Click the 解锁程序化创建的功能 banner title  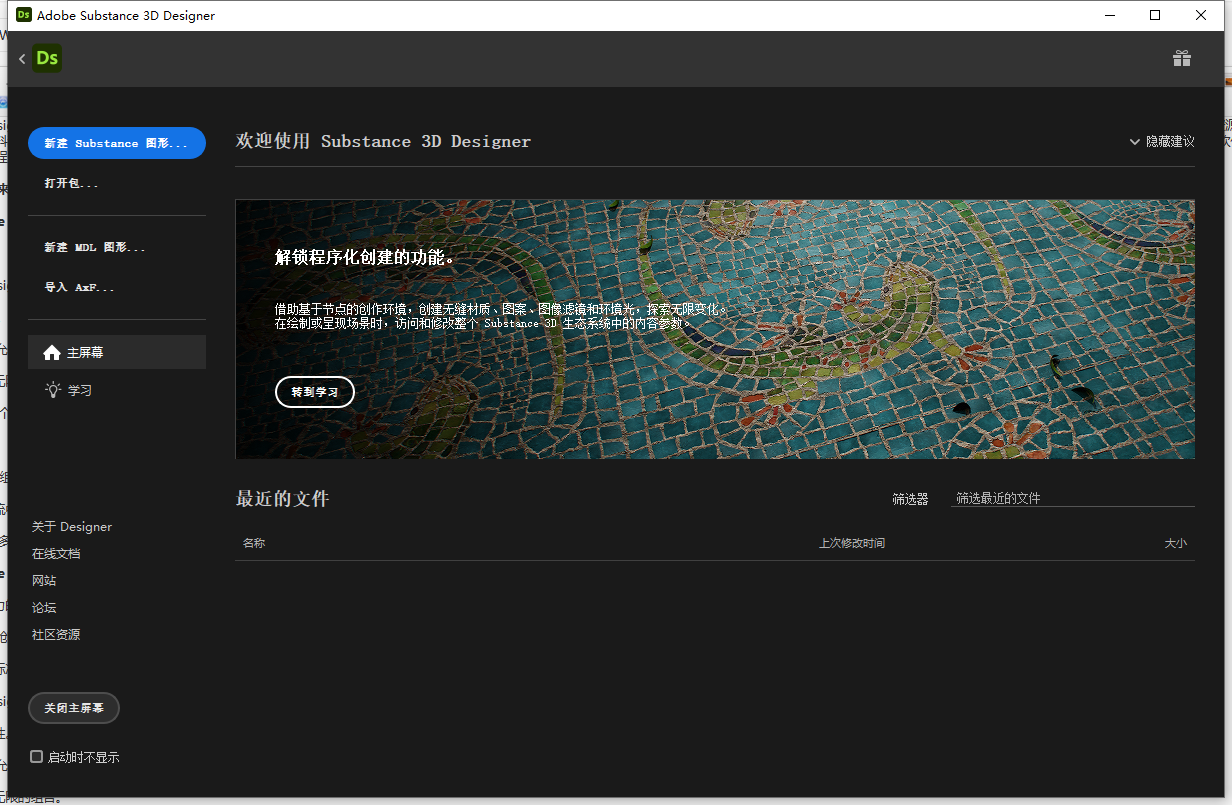click(365, 257)
